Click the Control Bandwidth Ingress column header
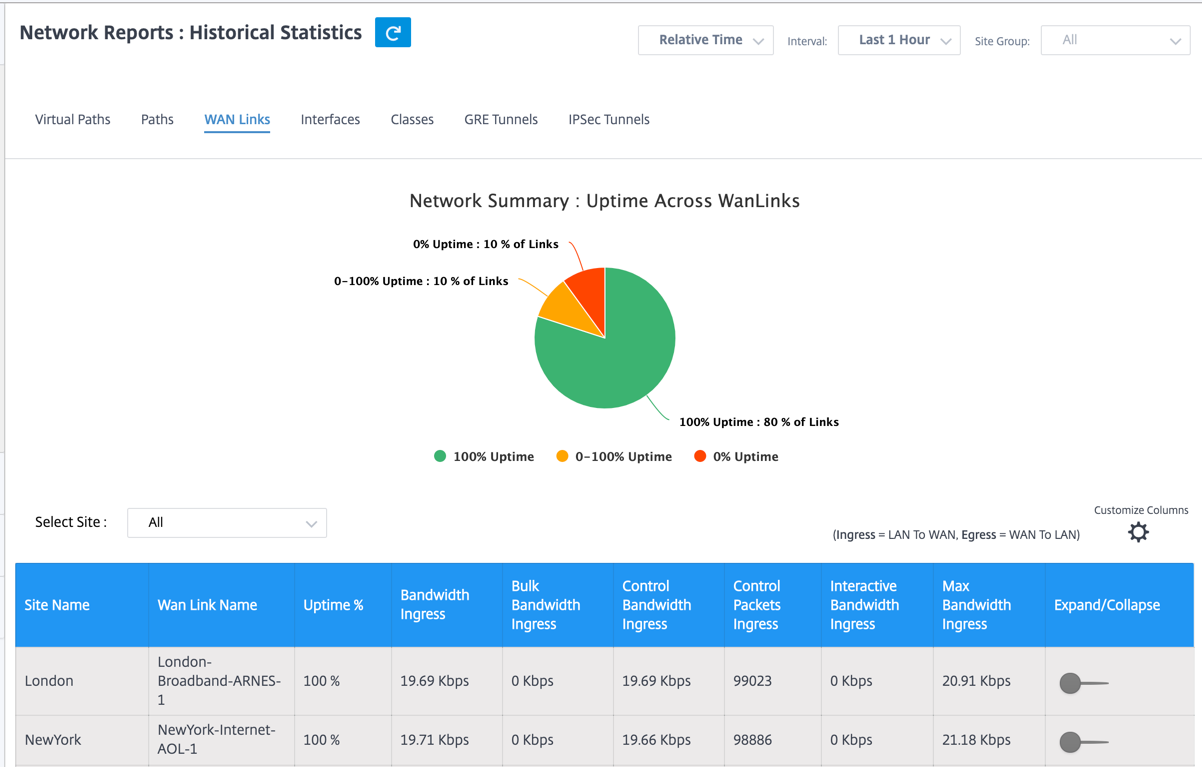This screenshot has height=767, width=1202. pos(669,605)
